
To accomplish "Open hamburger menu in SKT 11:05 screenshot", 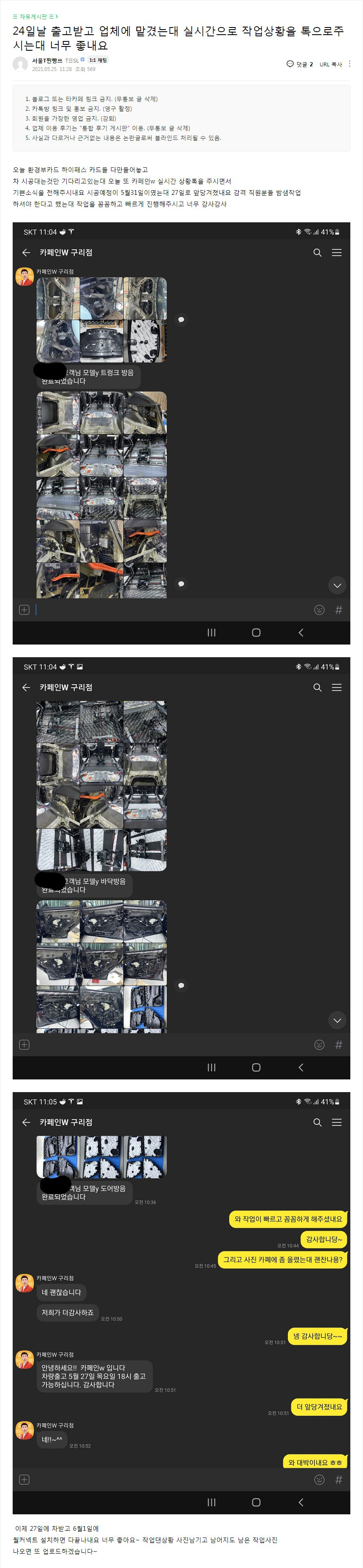I will pyautogui.click(x=337, y=1123).
